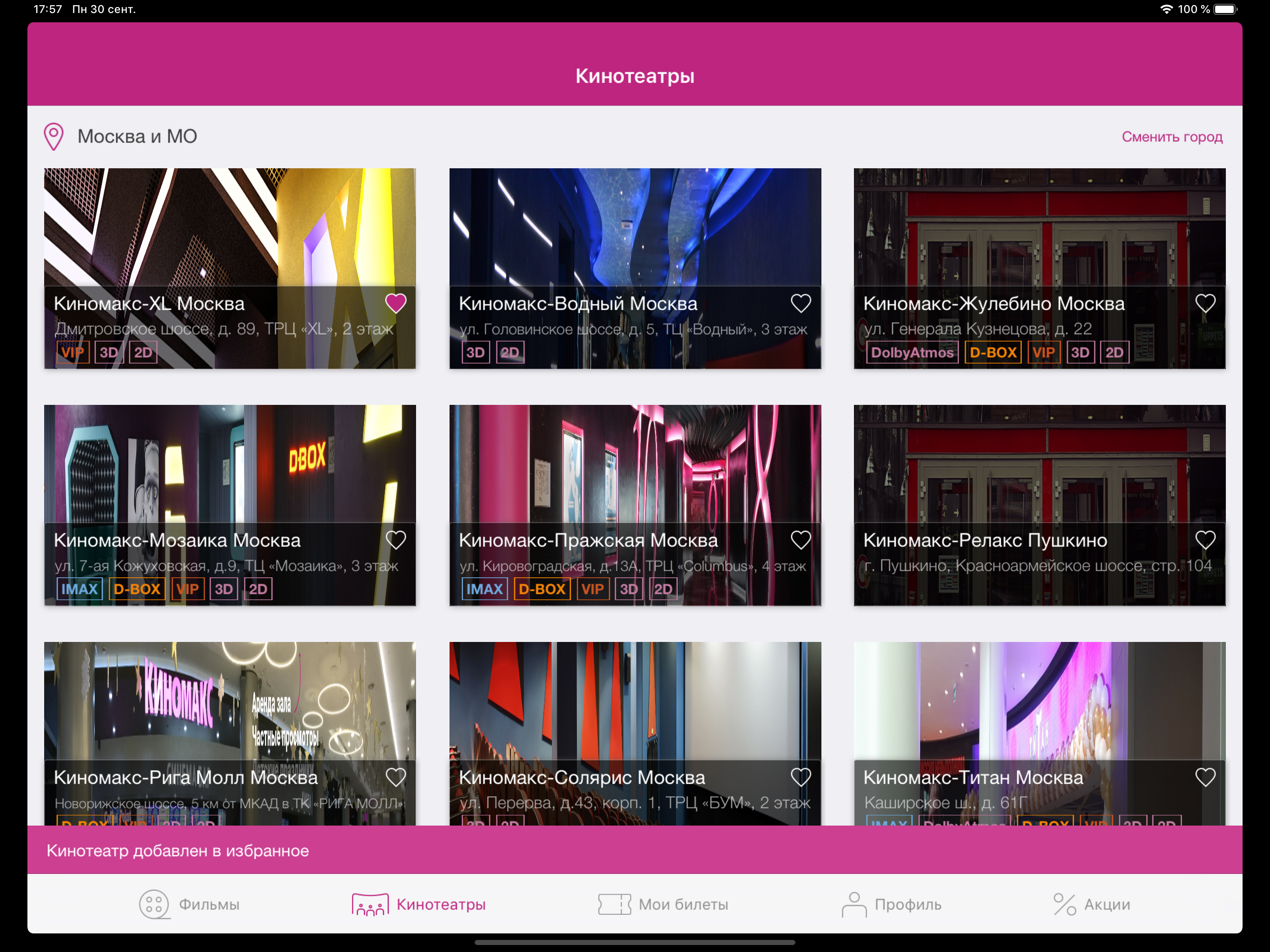Click D-BOX badge on Киномакс-Жулебино

coord(993,352)
